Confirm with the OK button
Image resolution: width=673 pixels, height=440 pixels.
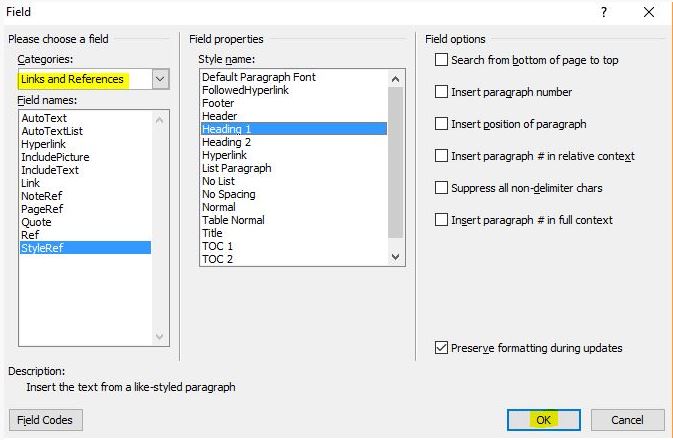543,420
